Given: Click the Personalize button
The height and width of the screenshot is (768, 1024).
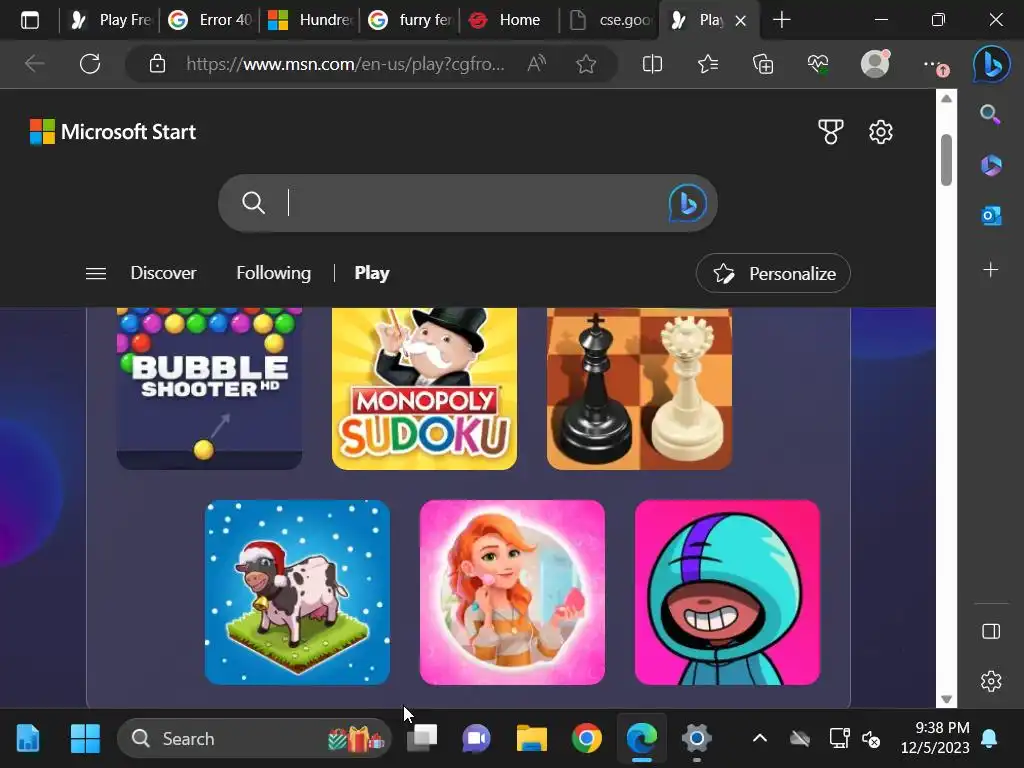Looking at the screenshot, I should point(773,273).
